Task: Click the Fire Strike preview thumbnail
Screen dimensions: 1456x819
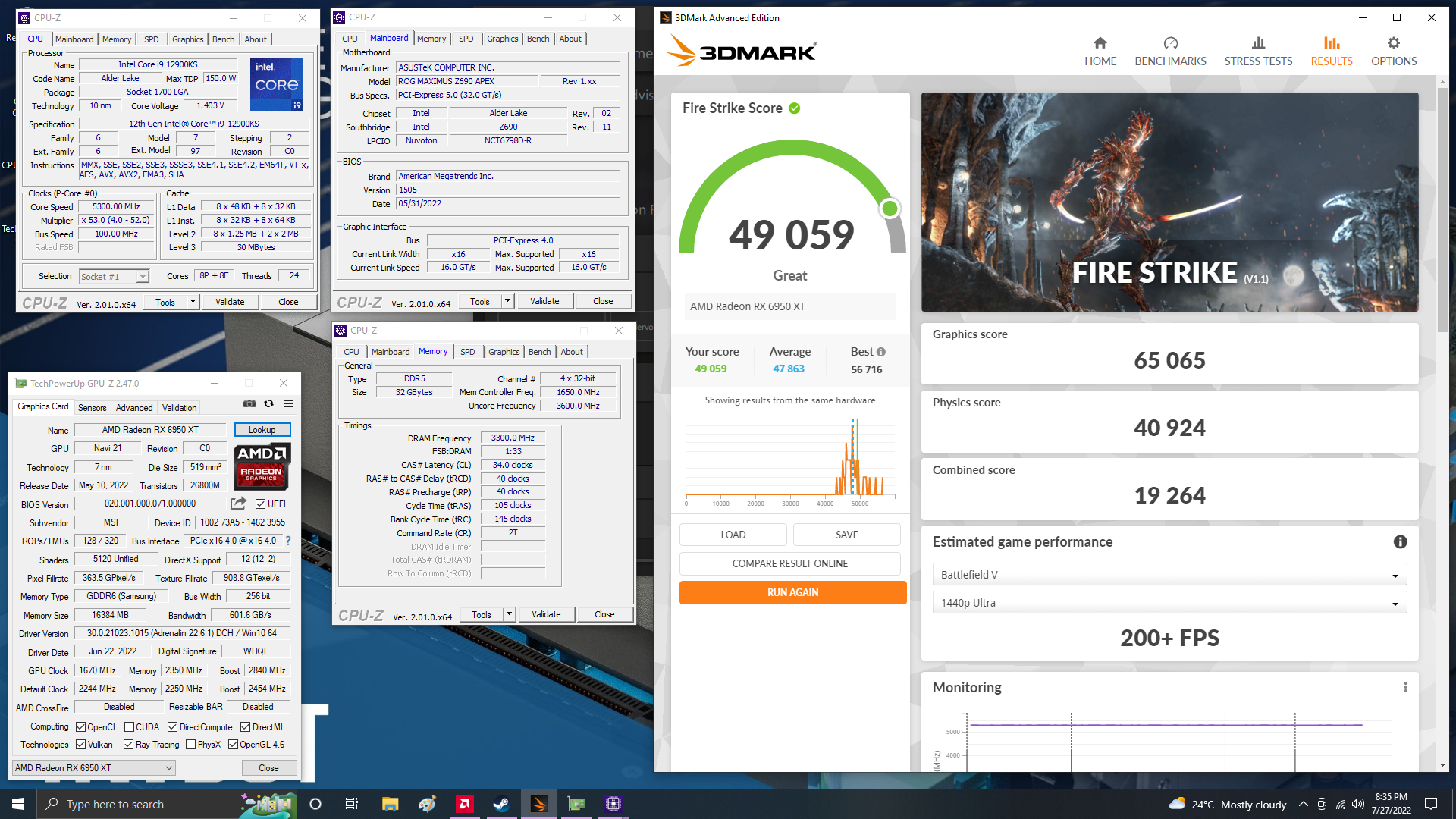Action: pos(1169,202)
